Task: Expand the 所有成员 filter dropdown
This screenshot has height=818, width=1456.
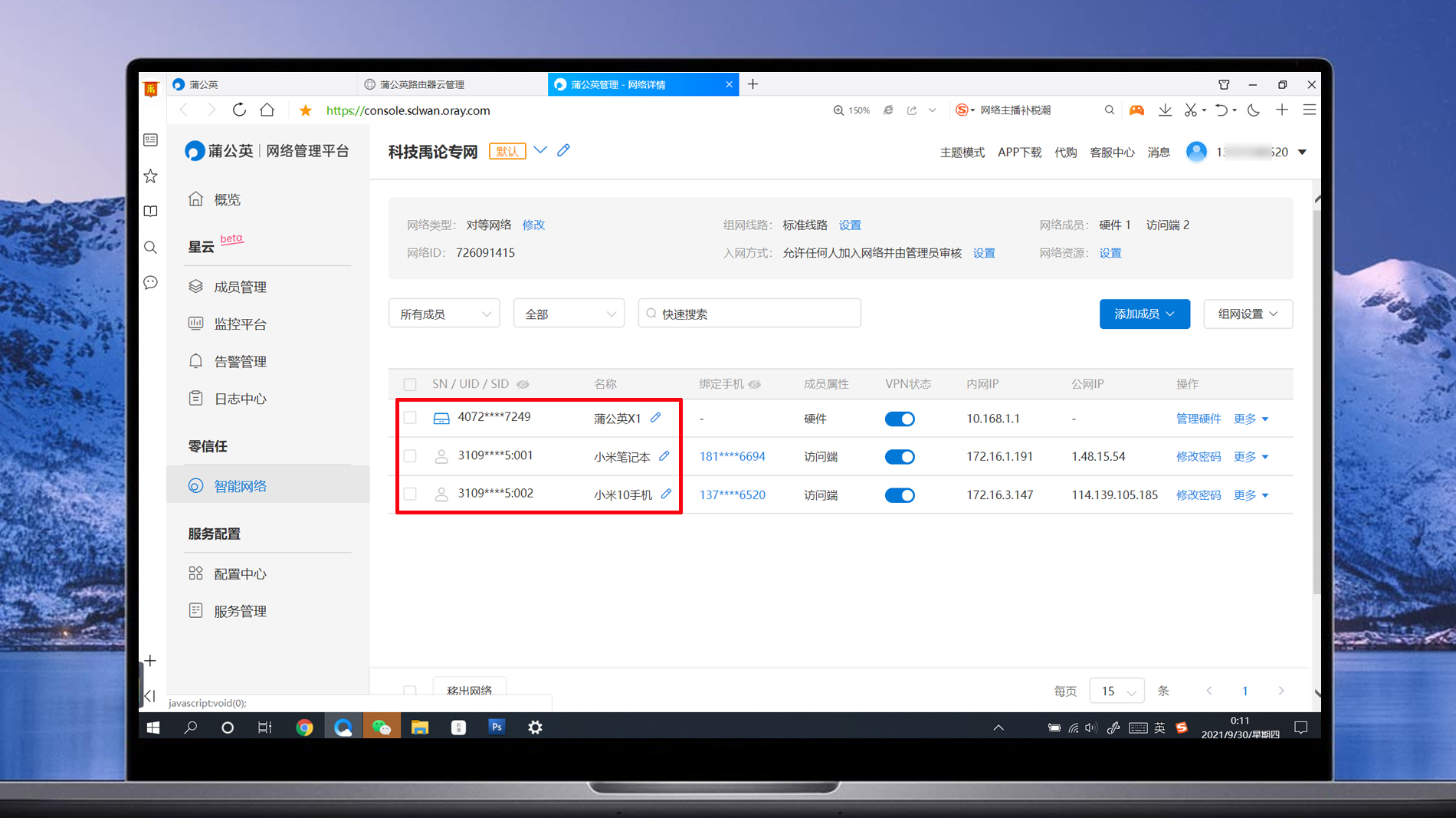Action: click(444, 313)
